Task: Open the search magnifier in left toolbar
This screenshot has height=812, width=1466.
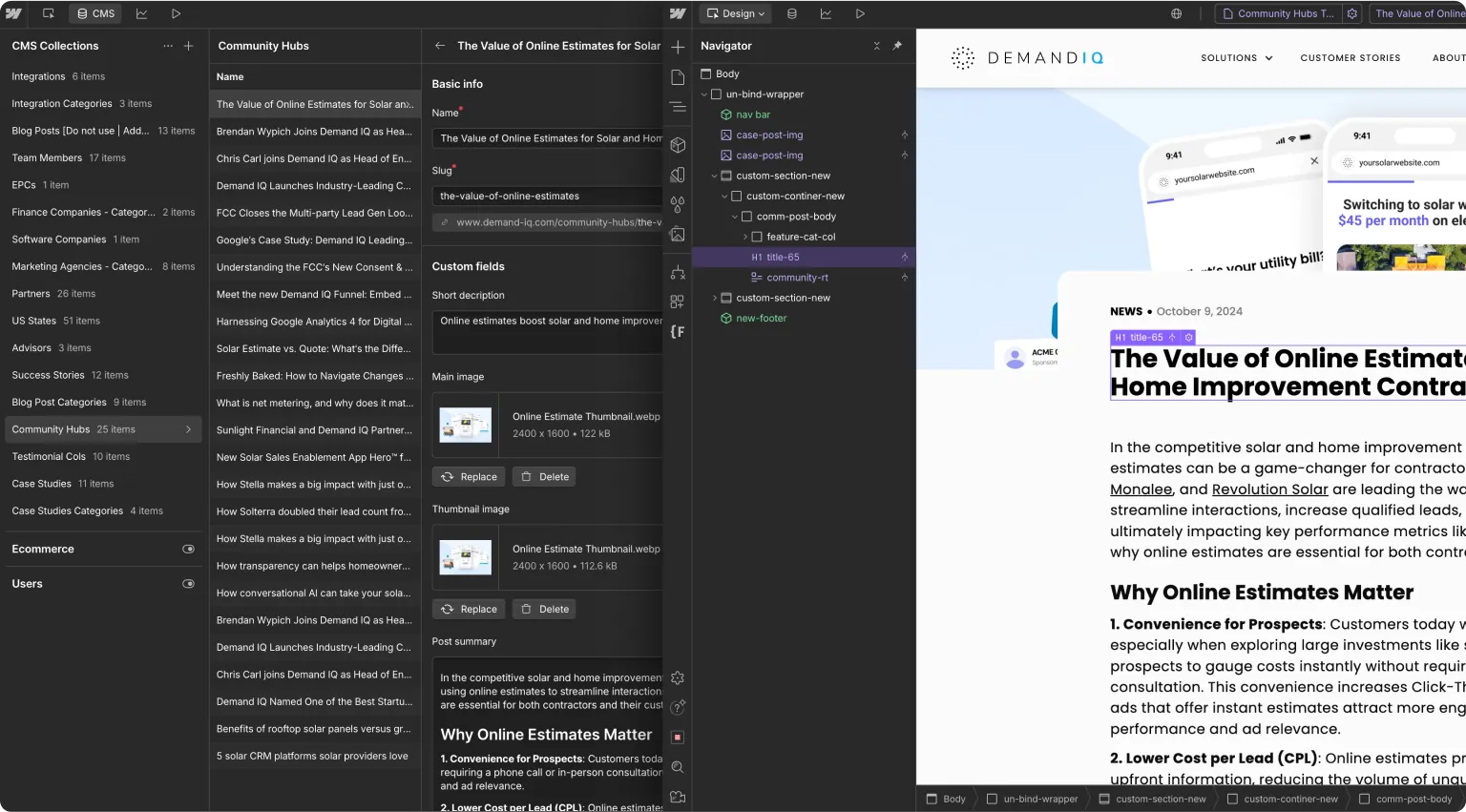Action: pyautogui.click(x=678, y=767)
